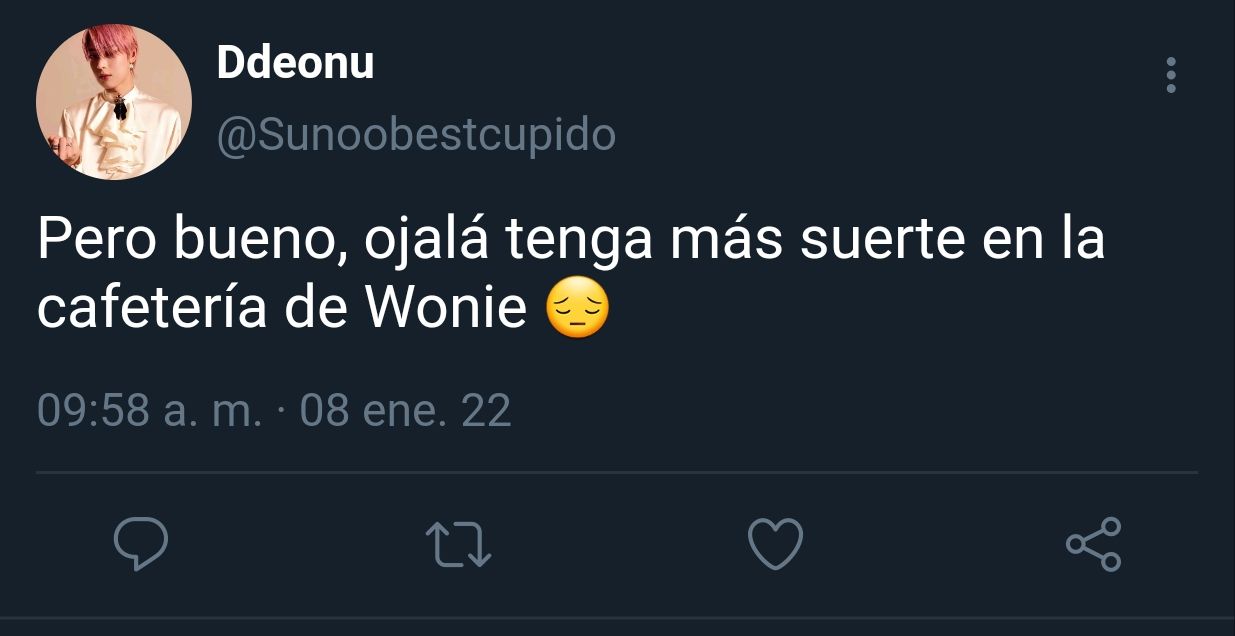
Task: Open the reply speech bubble icon
Action: 140,544
